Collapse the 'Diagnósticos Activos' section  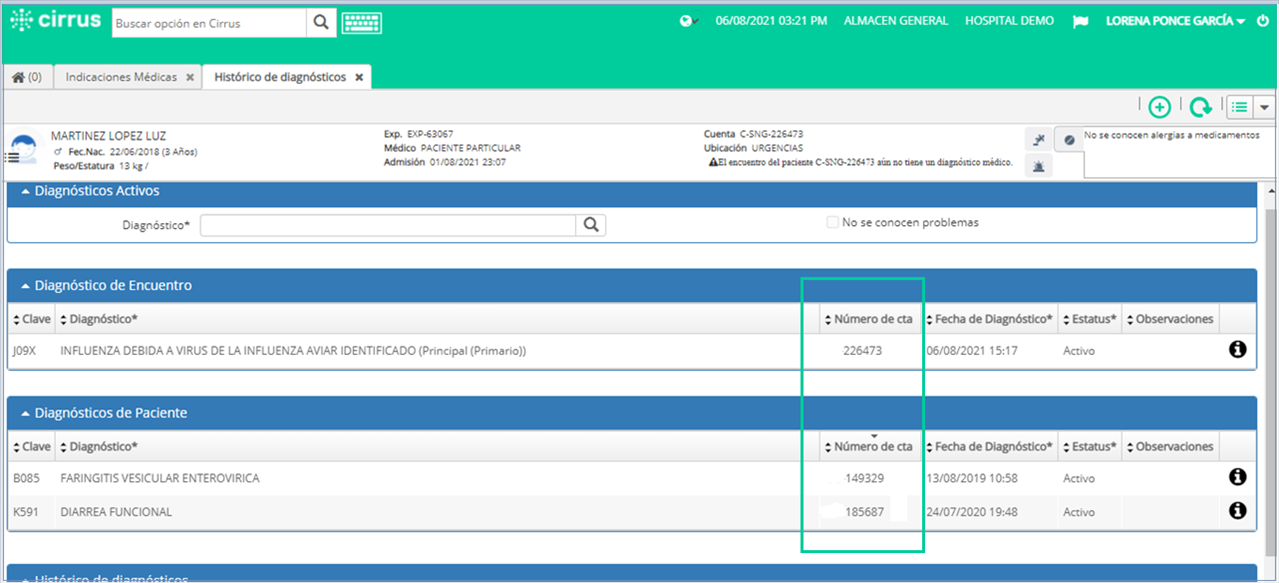[24, 192]
